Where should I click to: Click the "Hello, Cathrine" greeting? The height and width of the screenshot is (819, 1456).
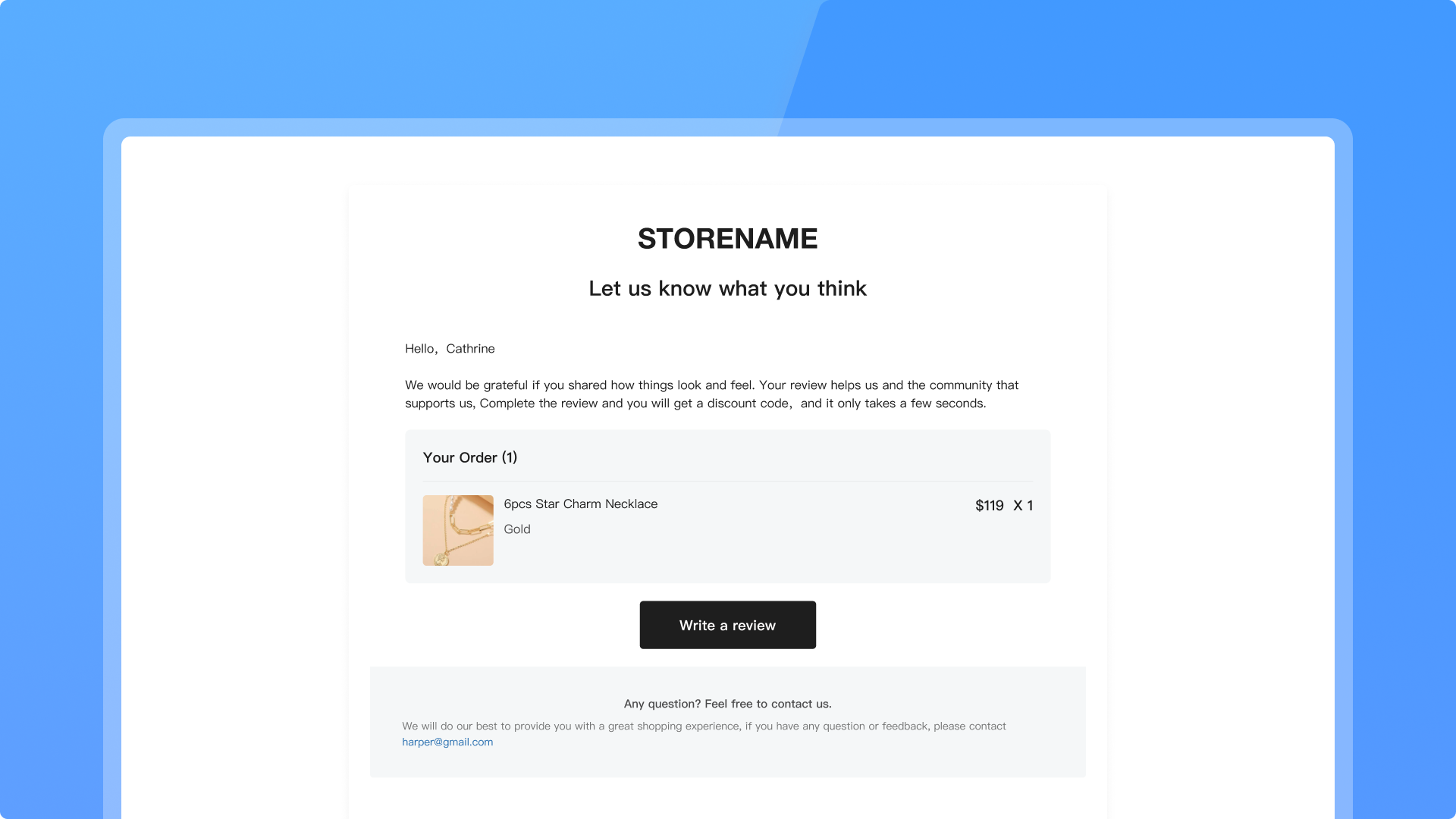[x=450, y=349]
